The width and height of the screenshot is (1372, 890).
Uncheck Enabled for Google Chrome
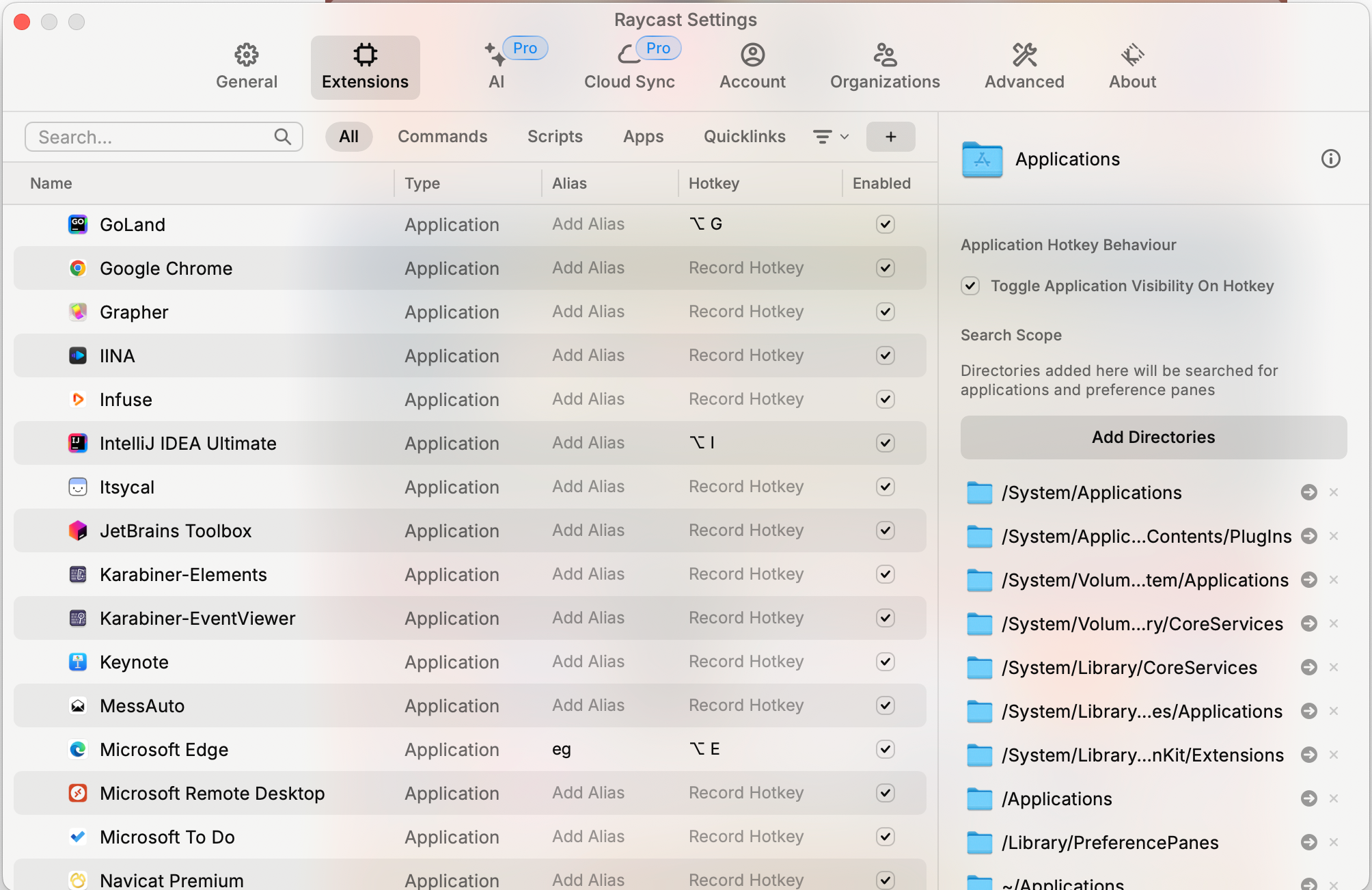[885, 268]
